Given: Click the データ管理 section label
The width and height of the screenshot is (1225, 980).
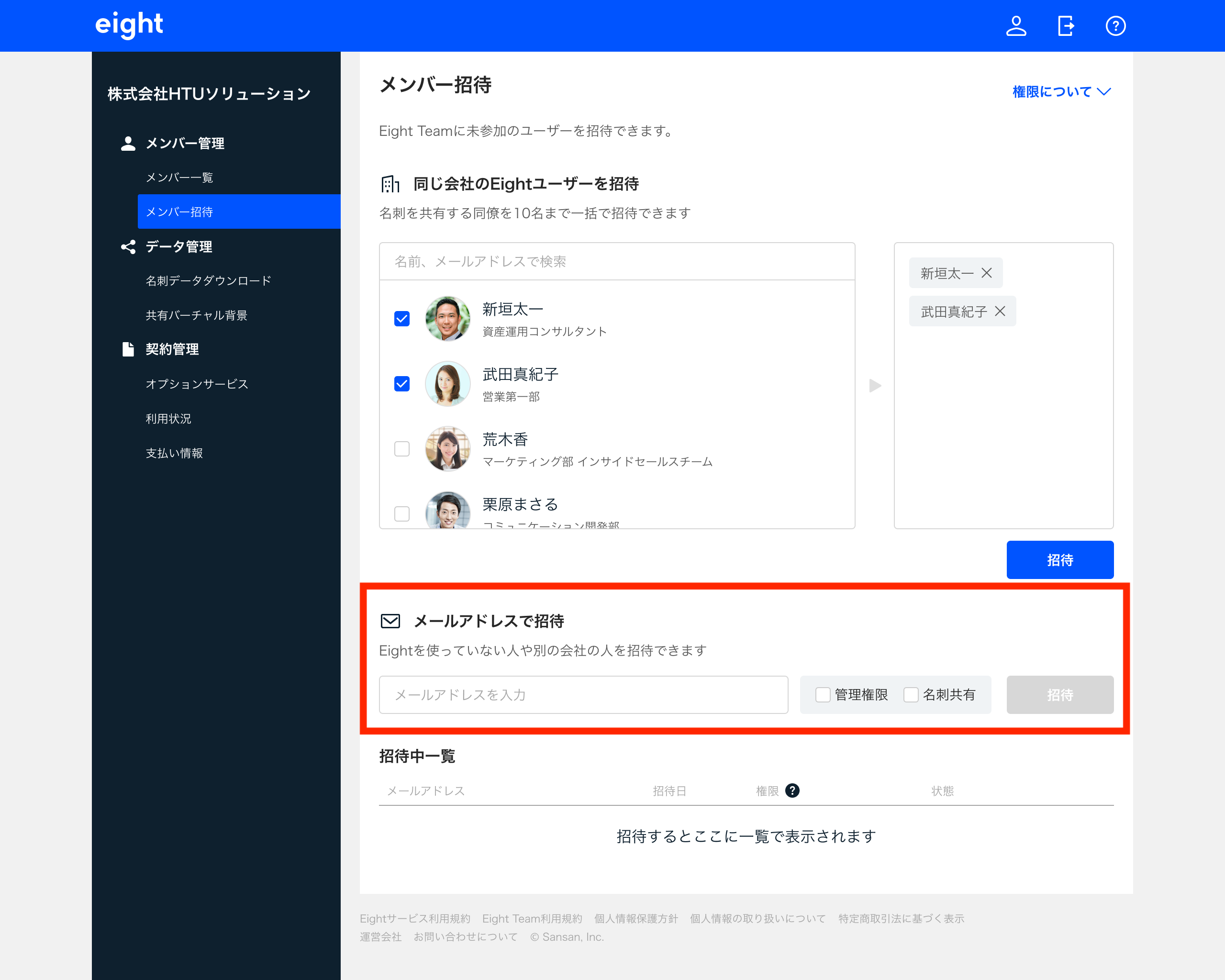Looking at the screenshot, I should (x=179, y=246).
